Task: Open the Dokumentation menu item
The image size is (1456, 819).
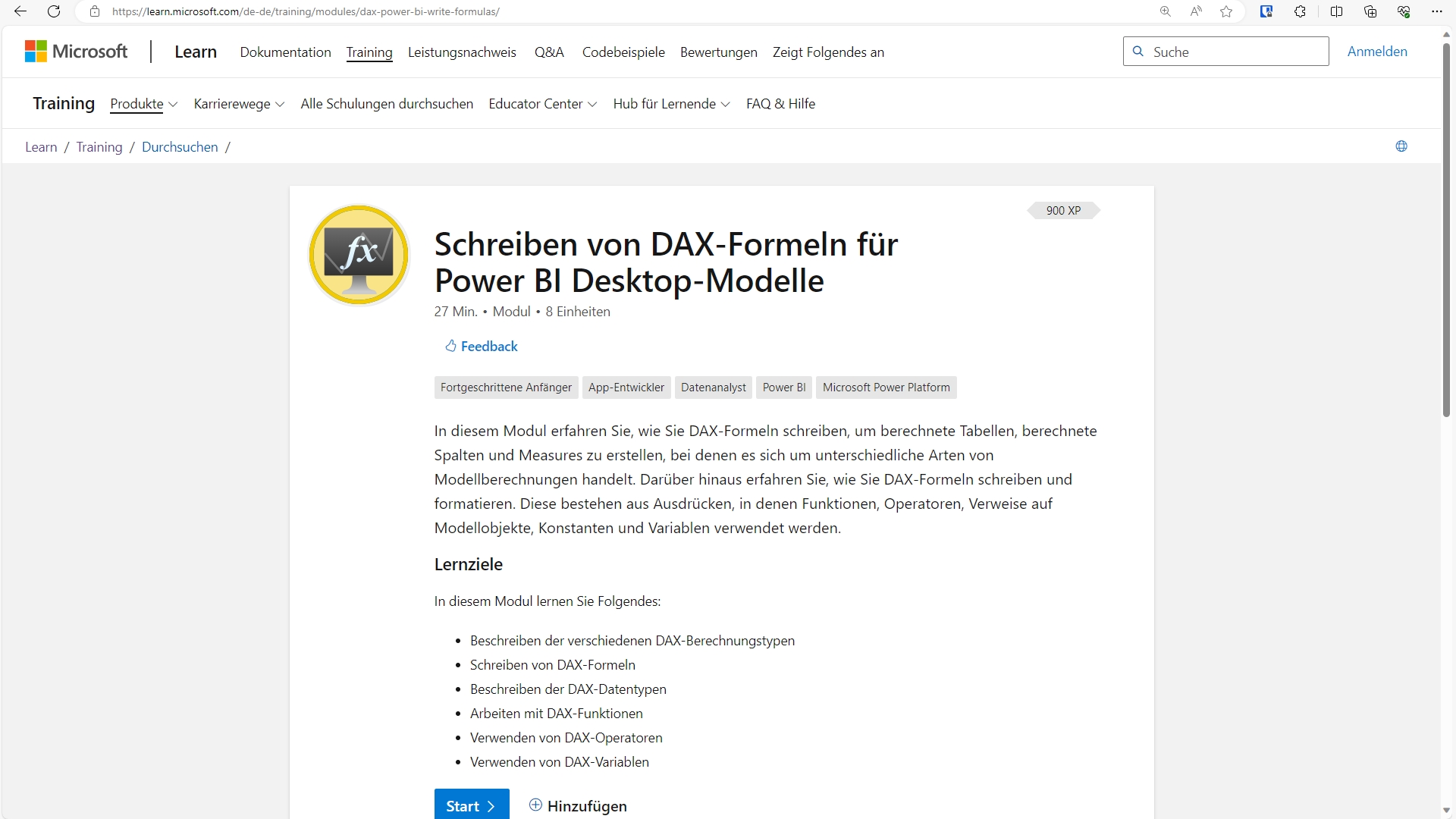Action: pos(285,52)
